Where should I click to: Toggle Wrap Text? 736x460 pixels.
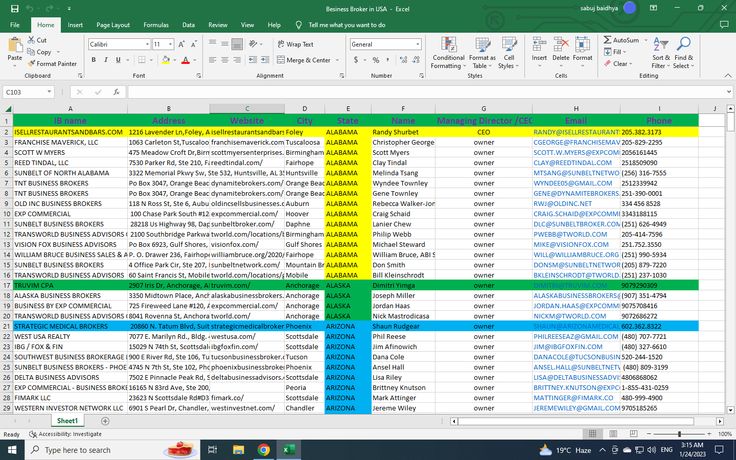pyautogui.click(x=296, y=44)
